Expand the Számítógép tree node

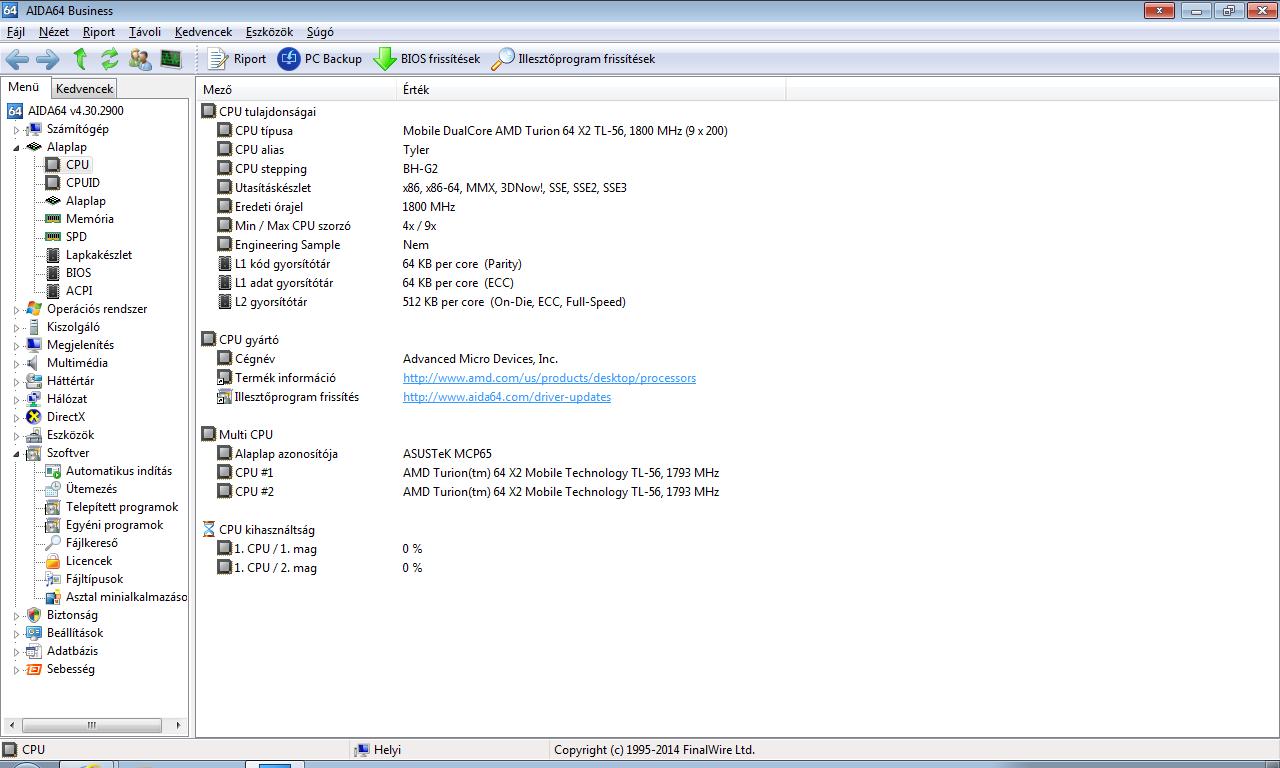click(x=17, y=130)
